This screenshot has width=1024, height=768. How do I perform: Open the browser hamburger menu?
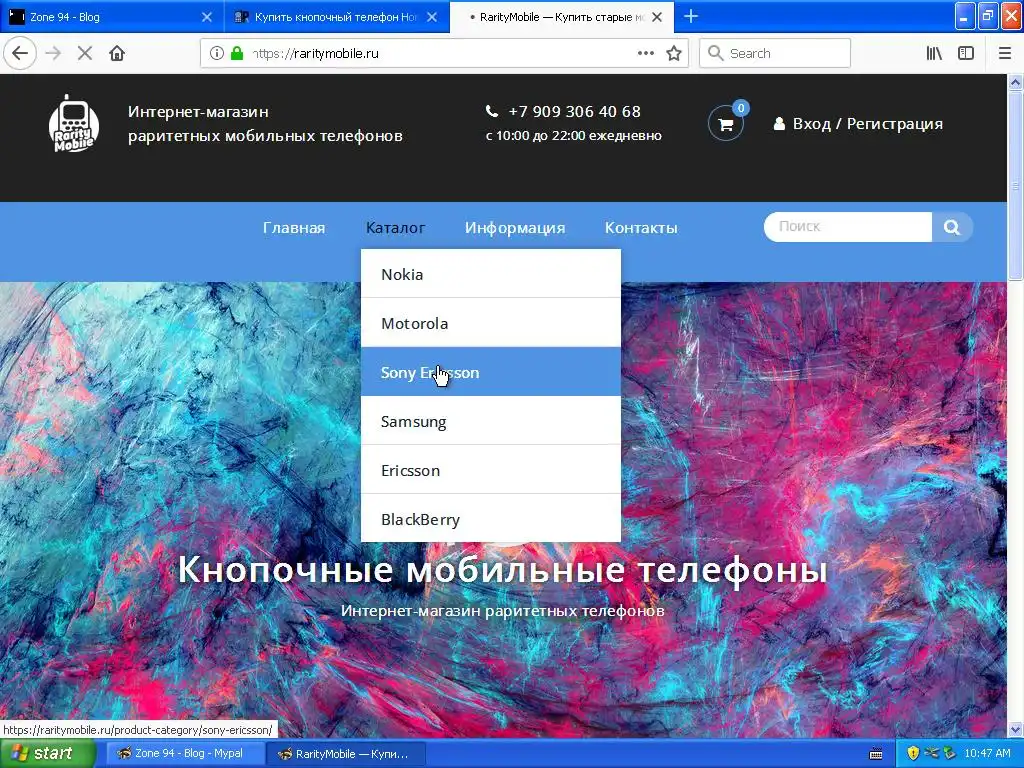coord(1004,54)
